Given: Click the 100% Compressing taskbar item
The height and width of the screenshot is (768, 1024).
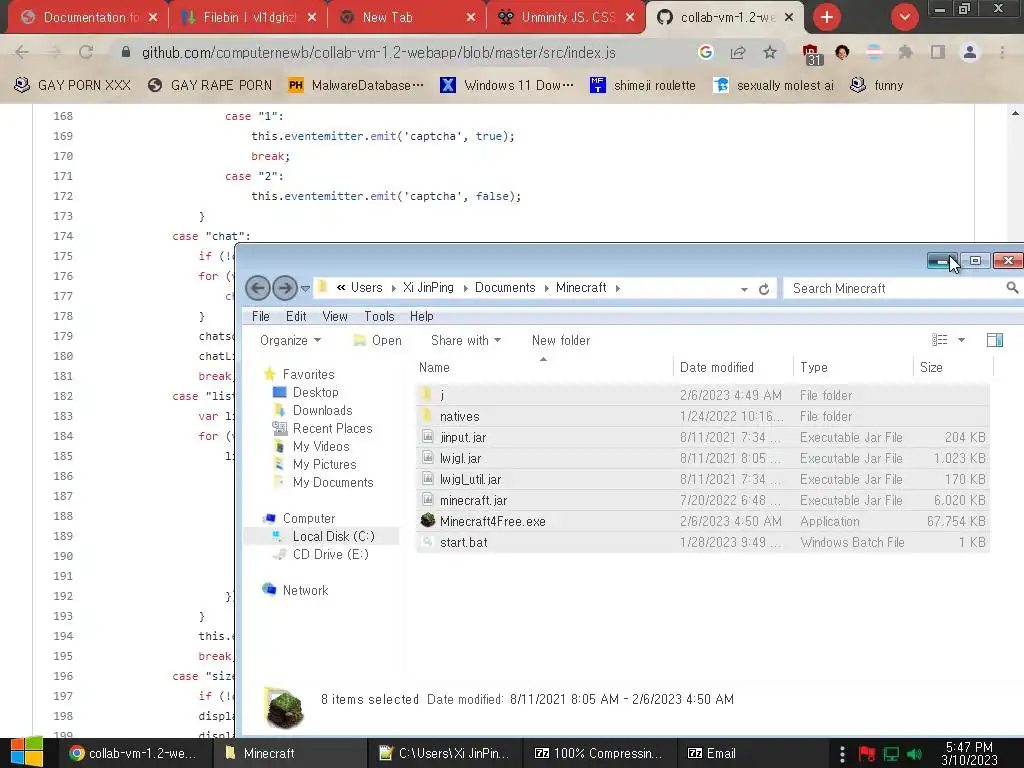Looking at the screenshot, I should (x=599, y=753).
